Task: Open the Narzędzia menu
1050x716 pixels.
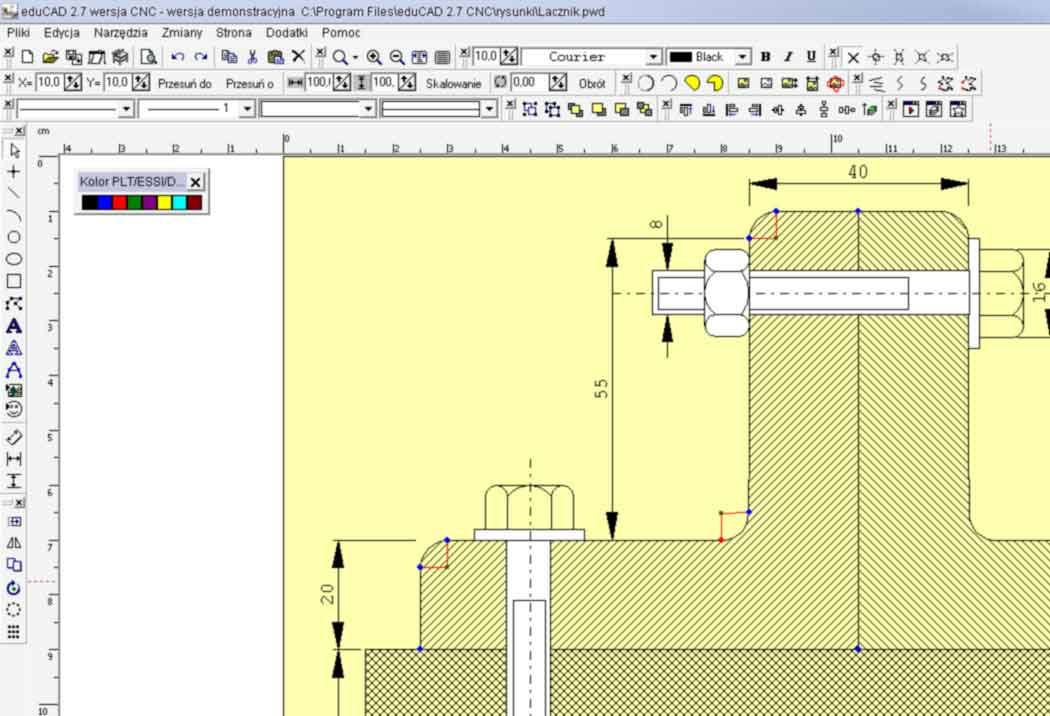Action: pos(121,32)
